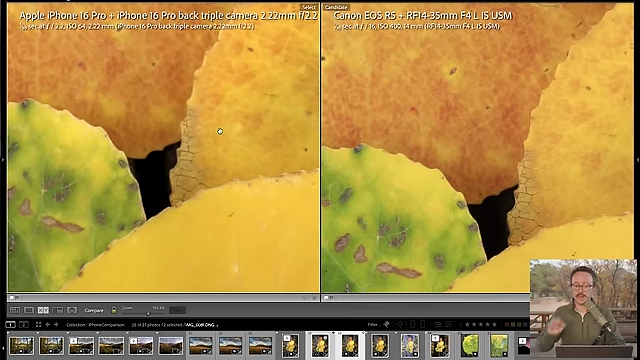Open People view icon in toolbar

72,310
